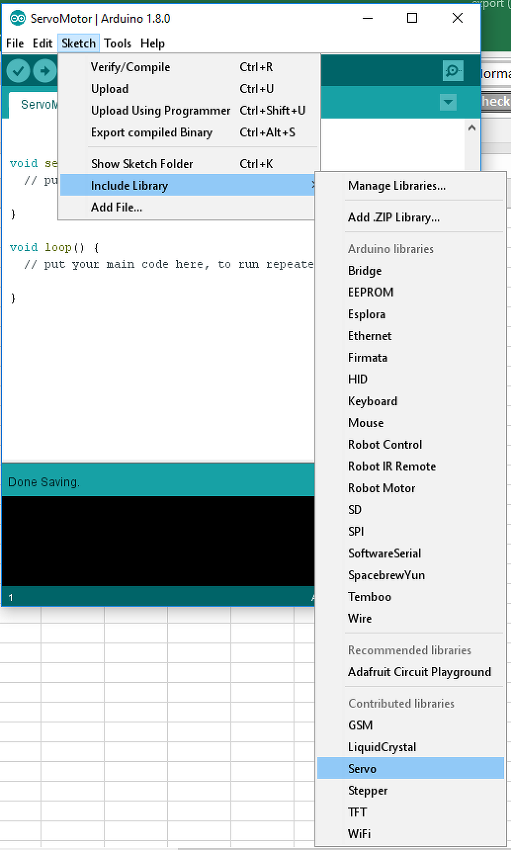
Task: Open the File menu
Action: pyautogui.click(x=15, y=43)
